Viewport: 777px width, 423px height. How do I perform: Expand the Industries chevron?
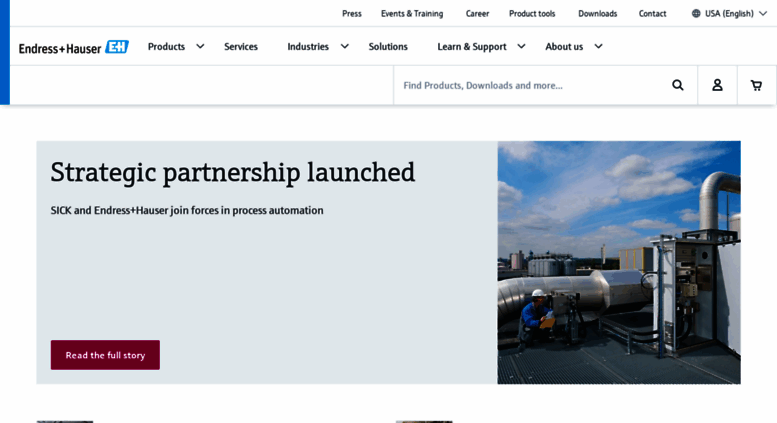[x=344, y=47]
